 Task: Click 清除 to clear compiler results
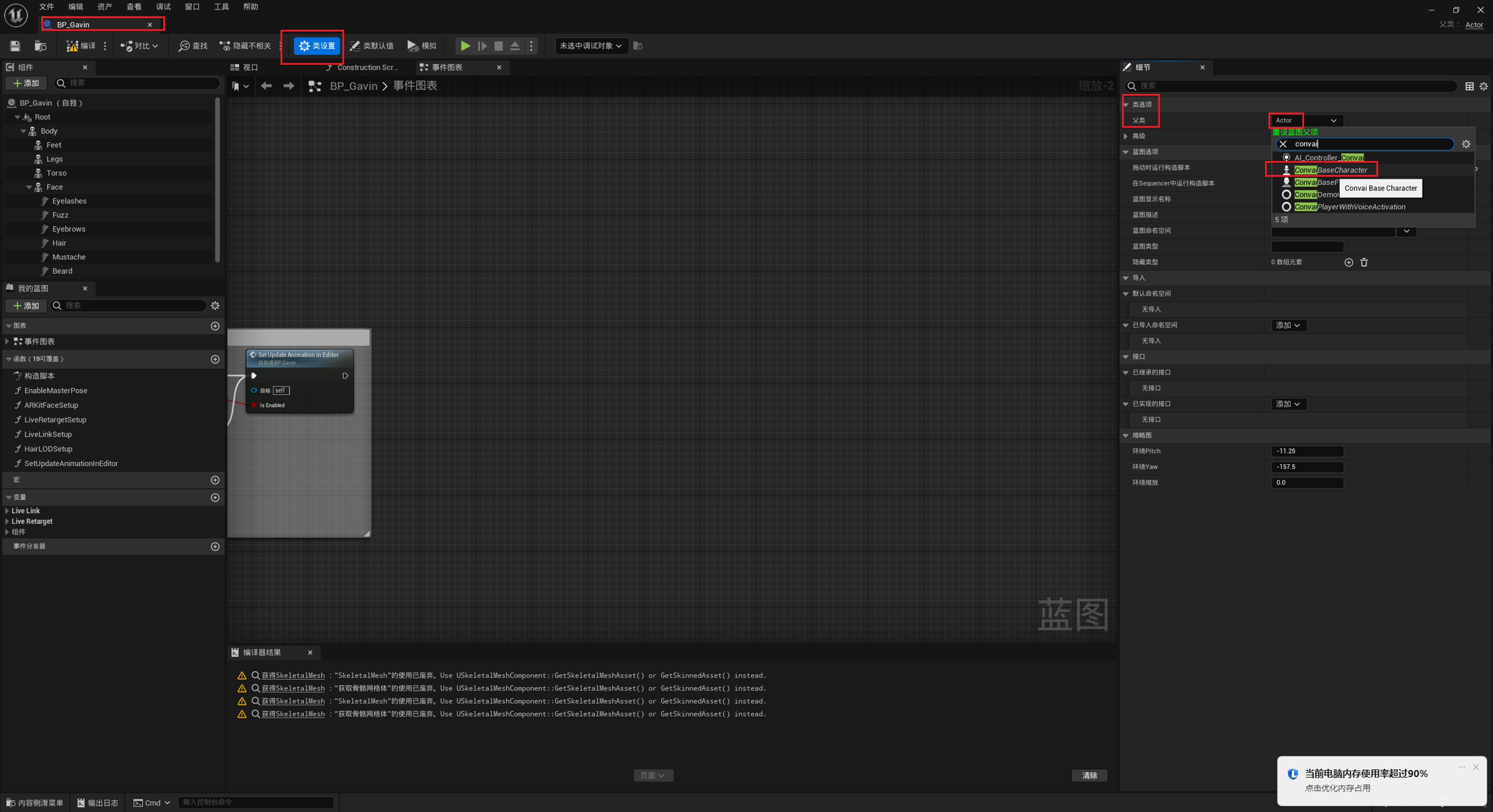click(1089, 775)
